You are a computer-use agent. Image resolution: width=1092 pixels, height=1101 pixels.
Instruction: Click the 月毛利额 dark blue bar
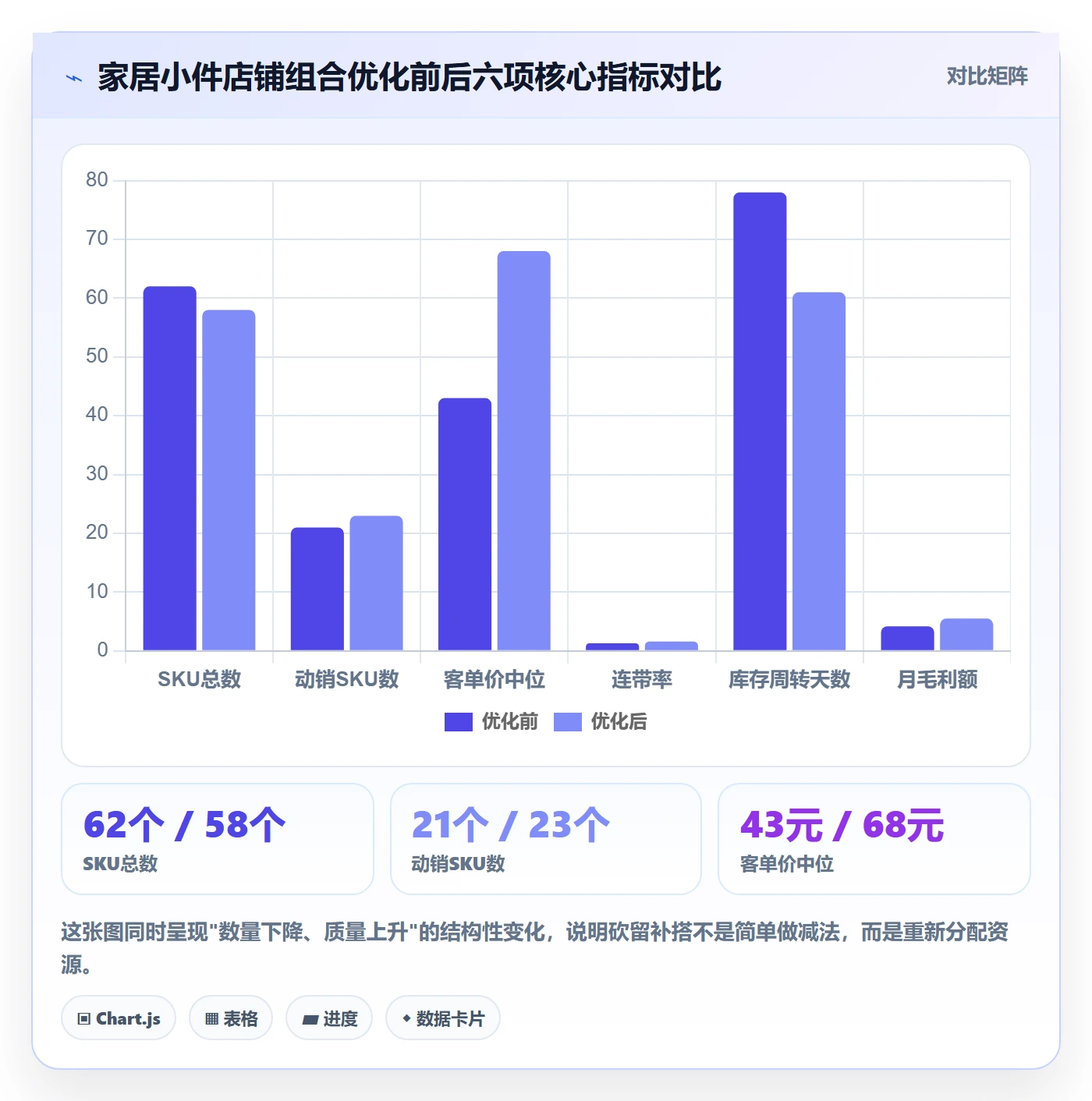click(907, 639)
